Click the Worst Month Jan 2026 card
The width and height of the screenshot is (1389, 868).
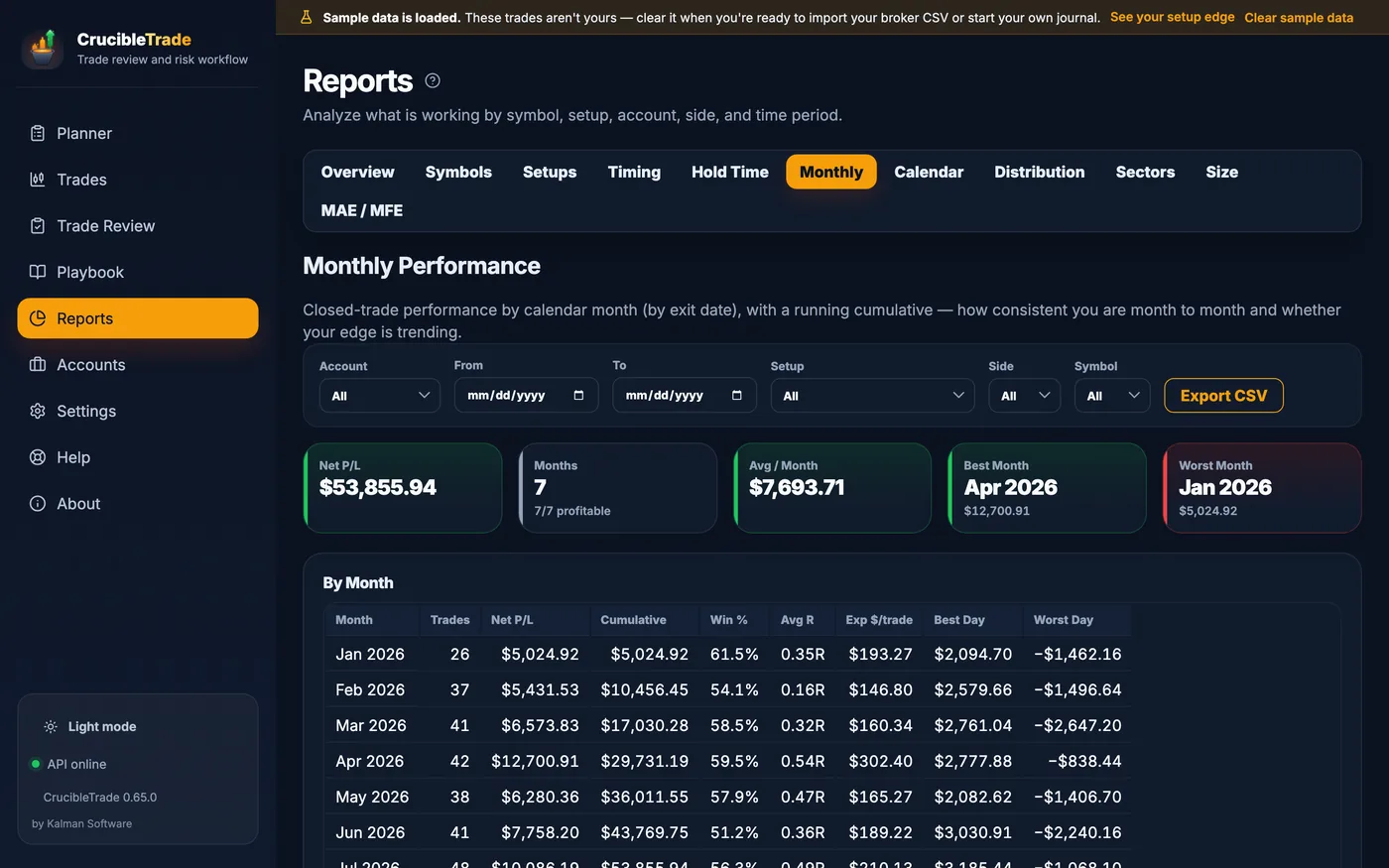pos(1262,488)
